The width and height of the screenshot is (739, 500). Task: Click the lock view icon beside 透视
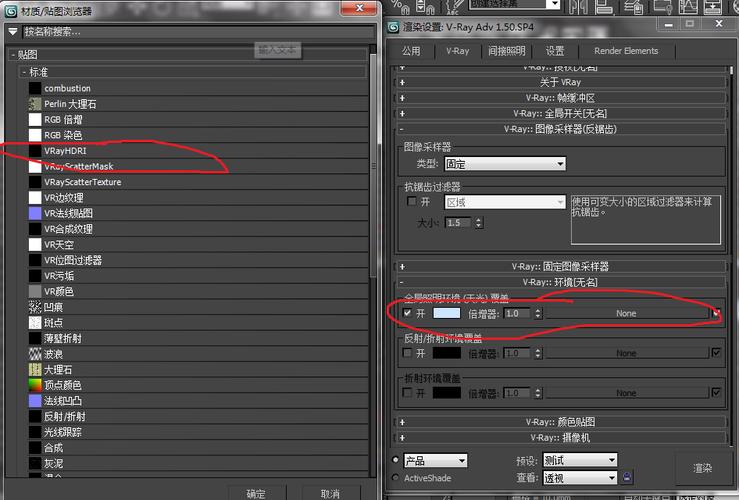pos(627,477)
